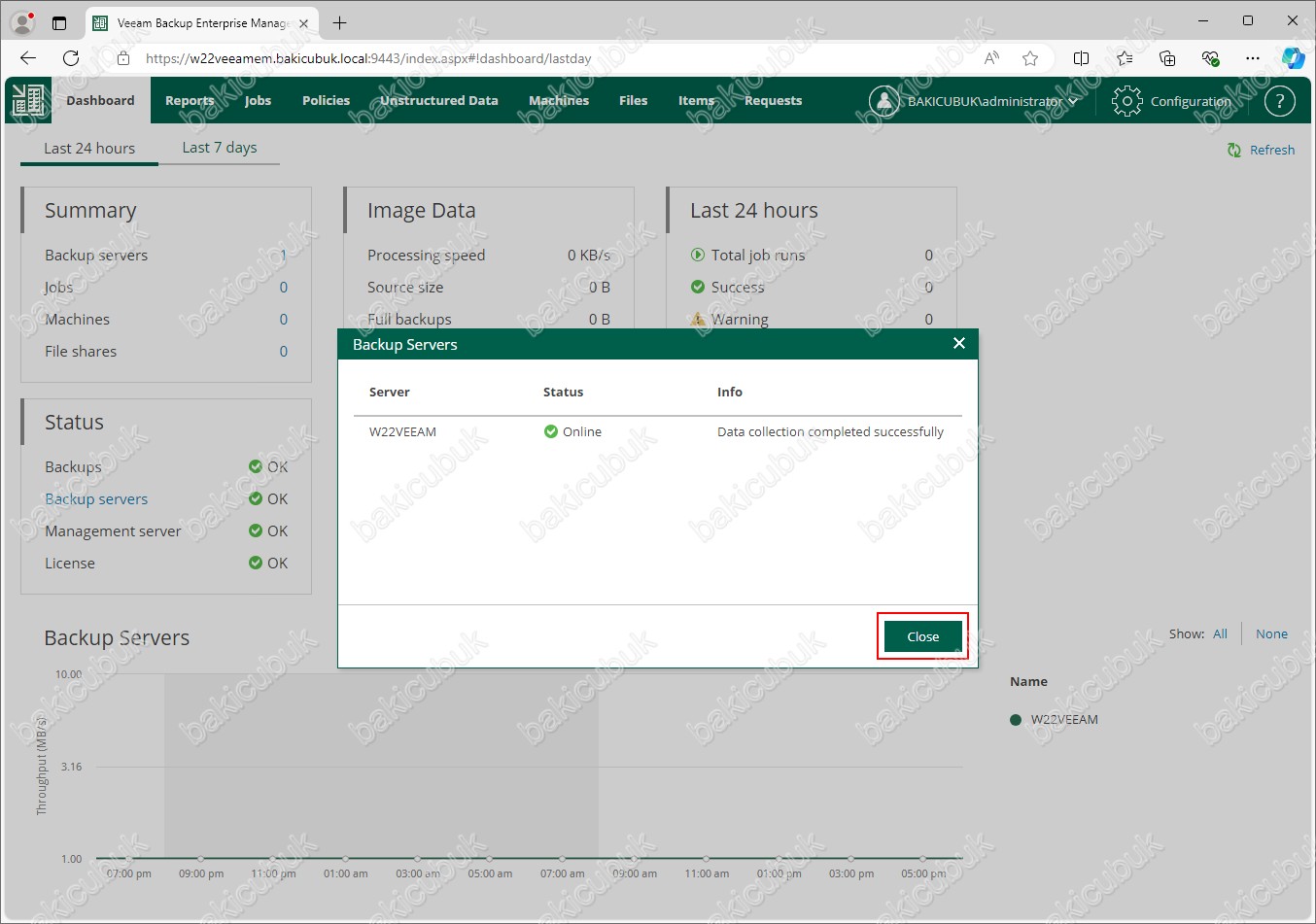Click 'Data collection completed successfully' text
The image size is (1316, 924).
pos(830,431)
